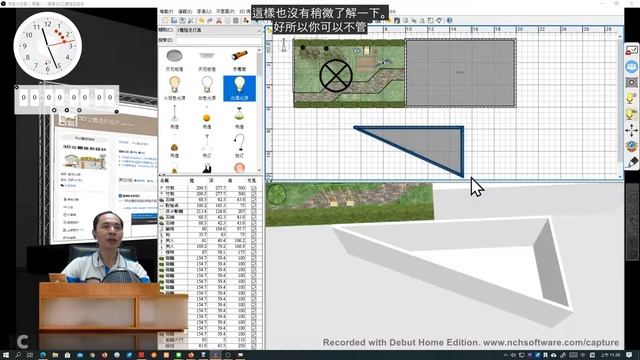Open Microsoft Edge from the taskbar
The image size is (640, 360).
[x=43, y=355]
